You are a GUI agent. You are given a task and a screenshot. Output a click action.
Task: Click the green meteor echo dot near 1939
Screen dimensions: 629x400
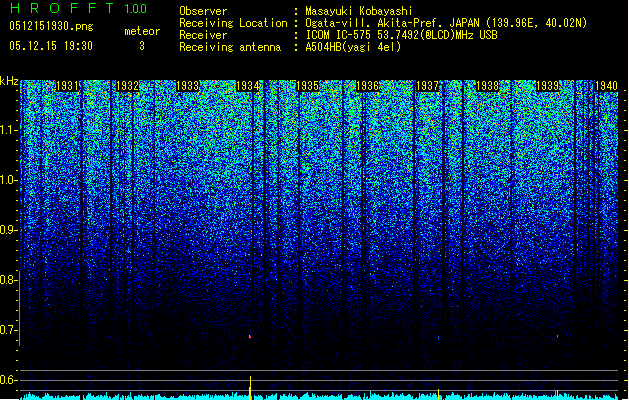click(558, 336)
